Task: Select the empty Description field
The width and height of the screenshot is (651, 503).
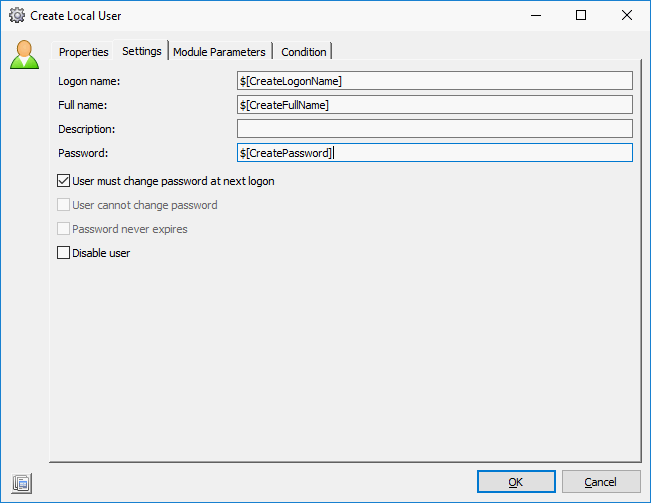Action: (x=434, y=129)
